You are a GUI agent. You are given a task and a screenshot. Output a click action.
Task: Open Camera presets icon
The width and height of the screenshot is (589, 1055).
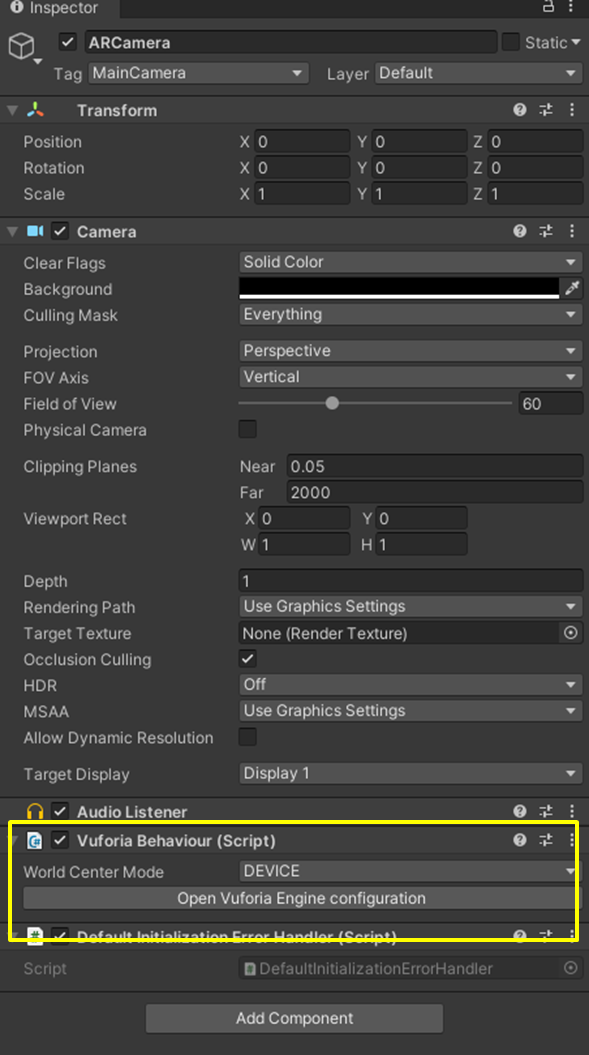(546, 231)
